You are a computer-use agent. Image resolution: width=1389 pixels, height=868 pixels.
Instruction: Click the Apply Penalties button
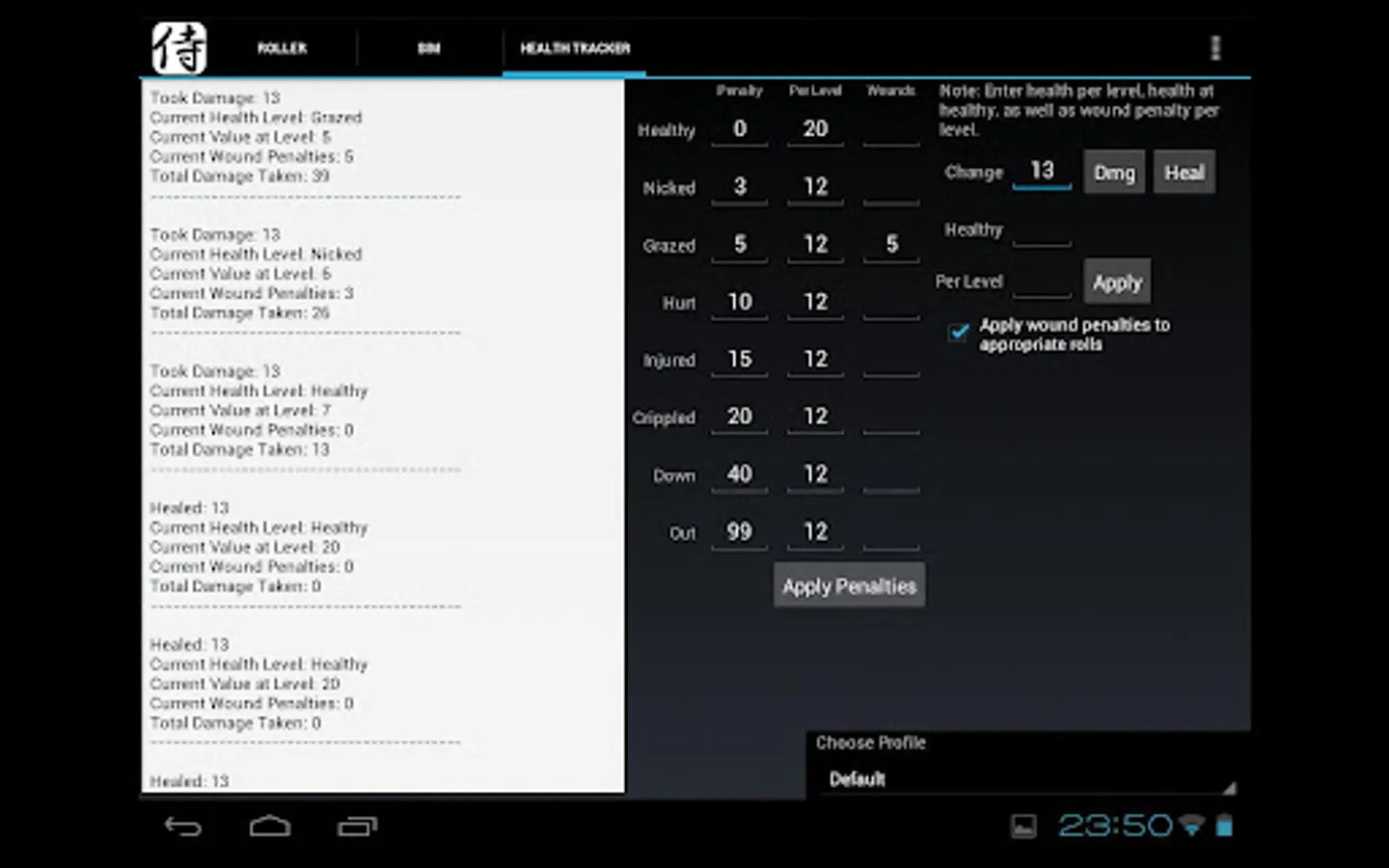pos(849,586)
